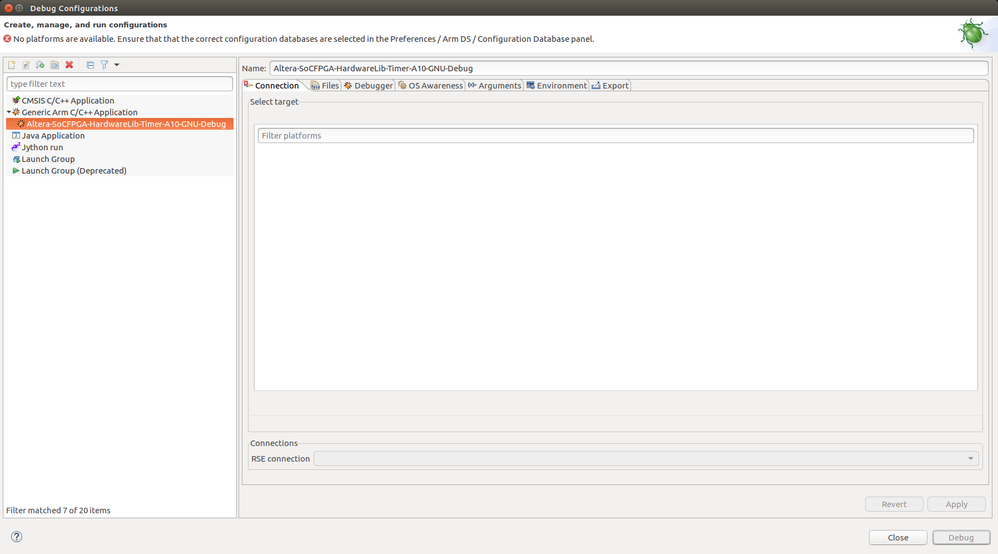Click the green bug icon in the dialog header
998x554 pixels.
point(973,33)
